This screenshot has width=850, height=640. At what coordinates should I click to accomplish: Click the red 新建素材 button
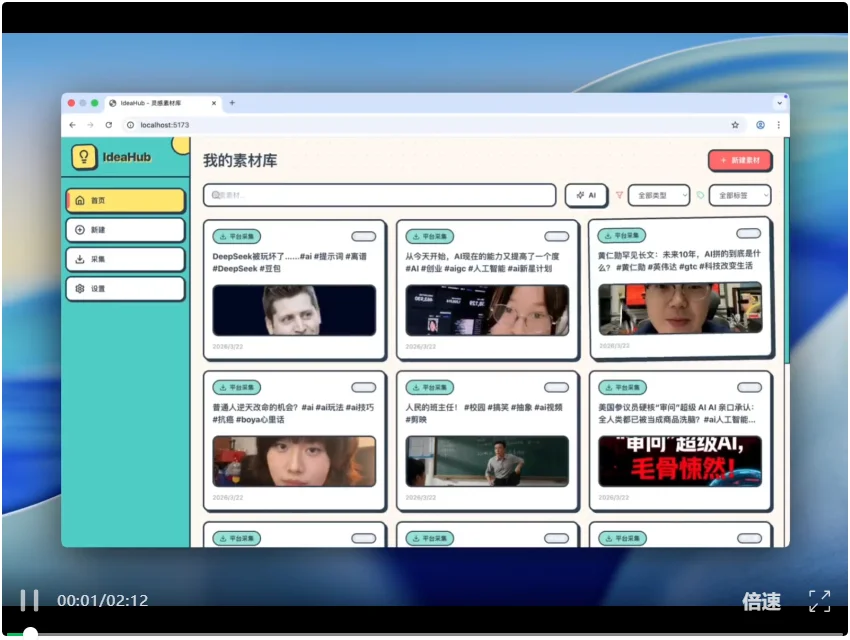(739, 160)
